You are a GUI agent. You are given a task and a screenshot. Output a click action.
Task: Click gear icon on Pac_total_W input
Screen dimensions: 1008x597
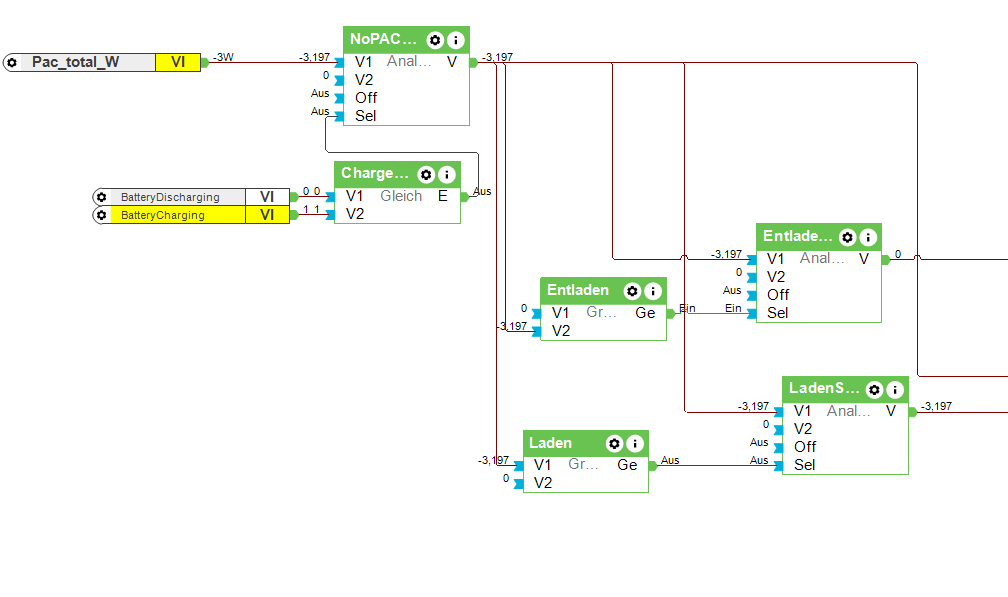tap(12, 62)
